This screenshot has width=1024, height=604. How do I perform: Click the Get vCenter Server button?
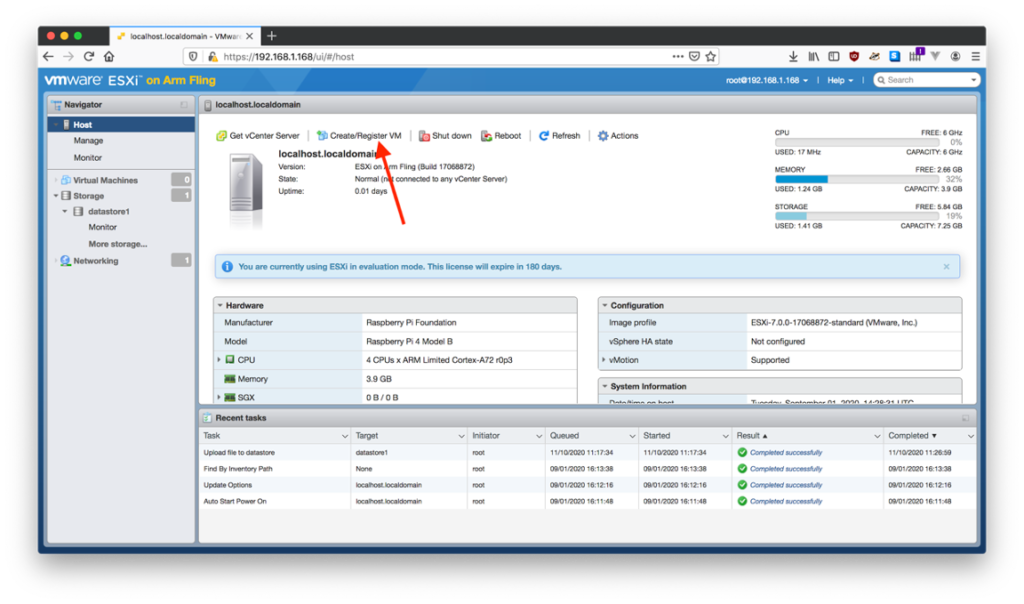(257, 136)
